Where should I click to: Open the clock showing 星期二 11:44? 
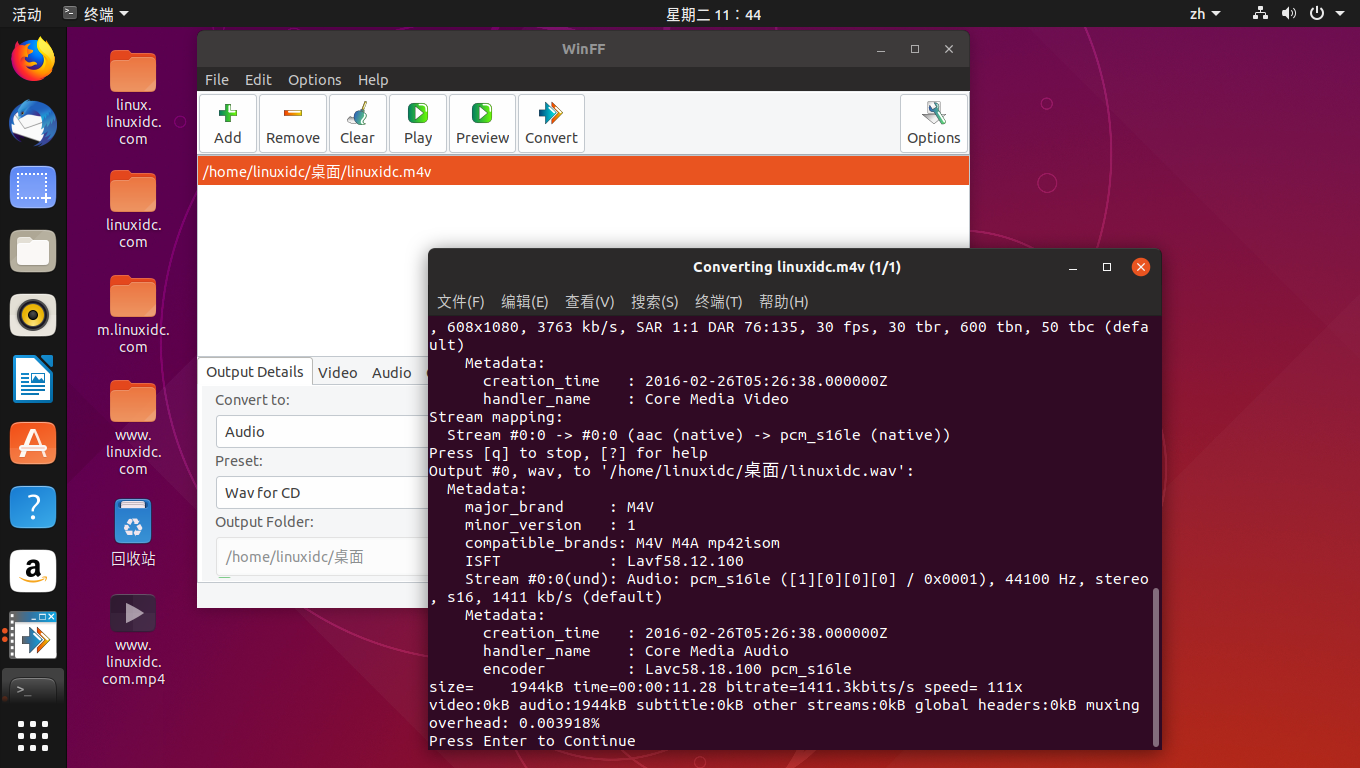pyautogui.click(x=713, y=14)
